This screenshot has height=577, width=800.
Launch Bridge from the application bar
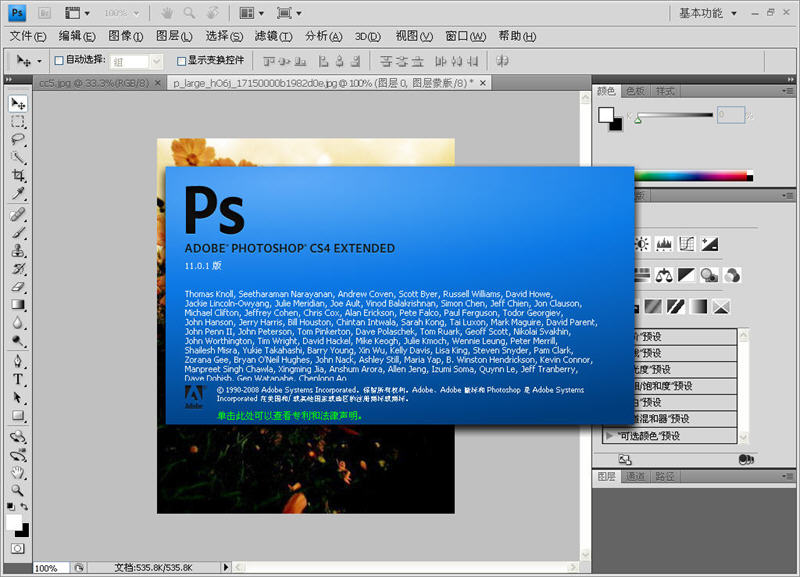[x=44, y=13]
